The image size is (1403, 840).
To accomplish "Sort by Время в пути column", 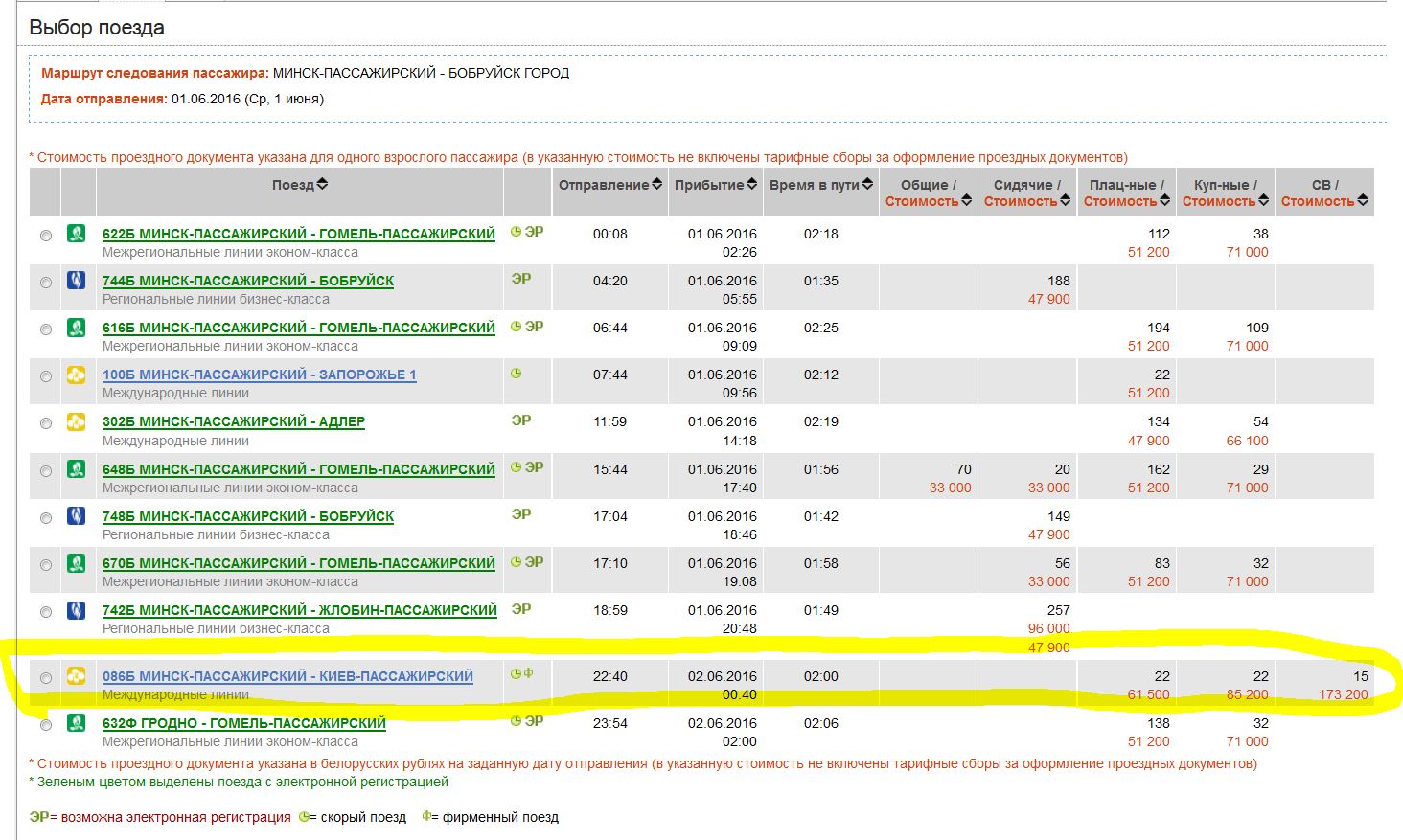I will (x=821, y=185).
